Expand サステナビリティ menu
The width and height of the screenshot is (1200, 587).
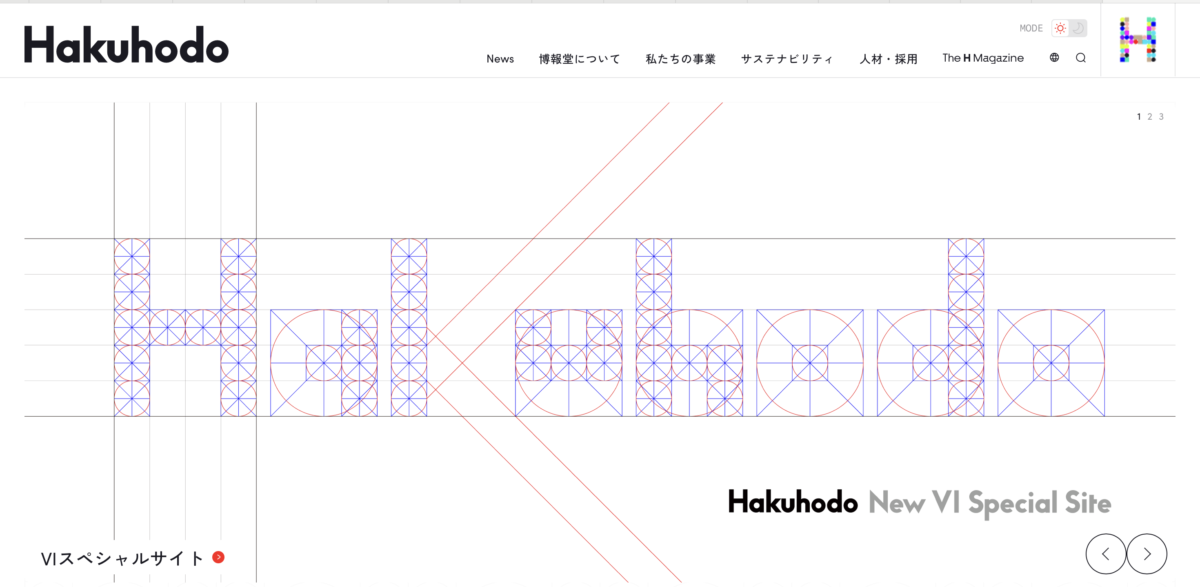coord(787,59)
